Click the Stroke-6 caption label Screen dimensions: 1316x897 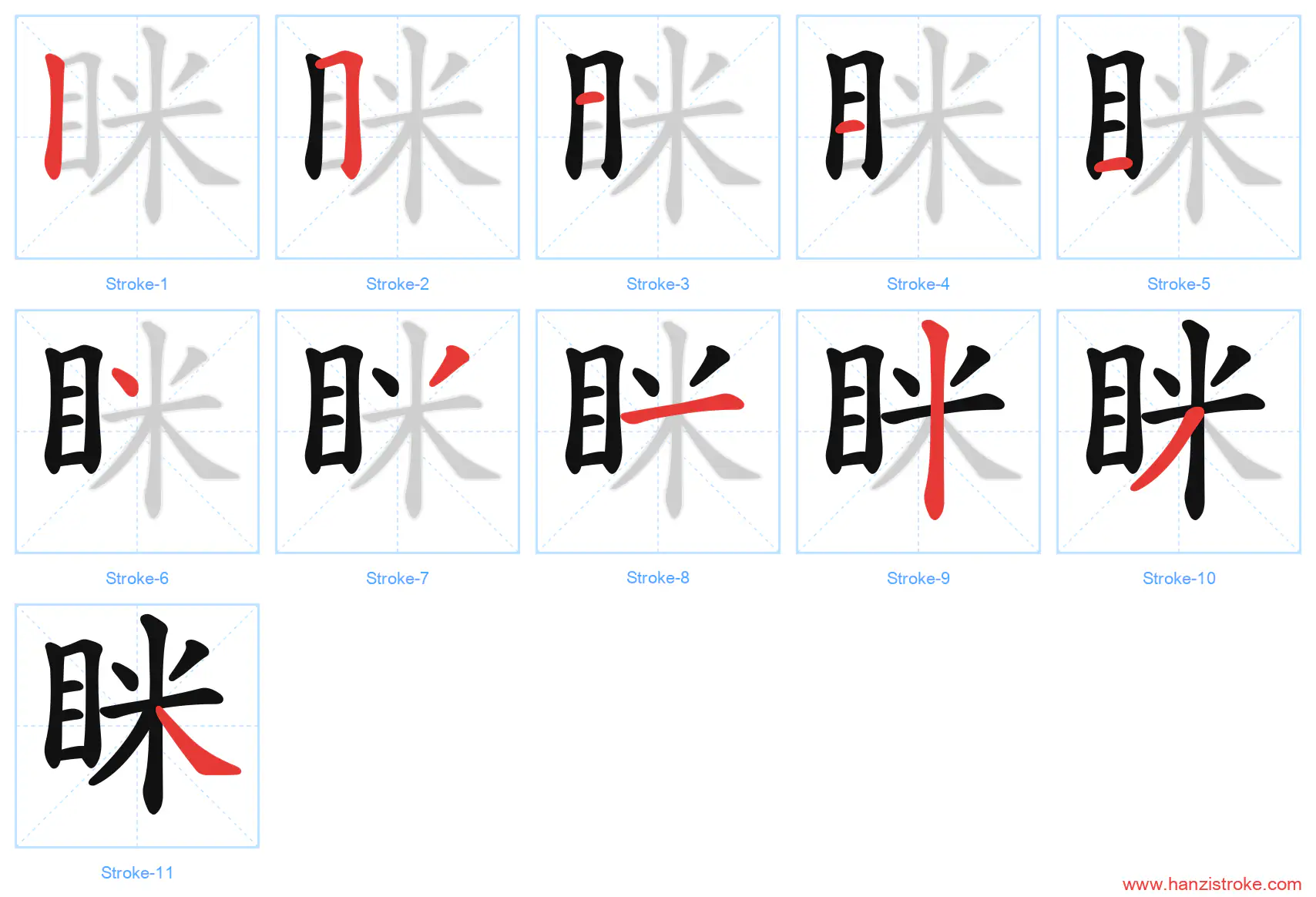tap(137, 579)
